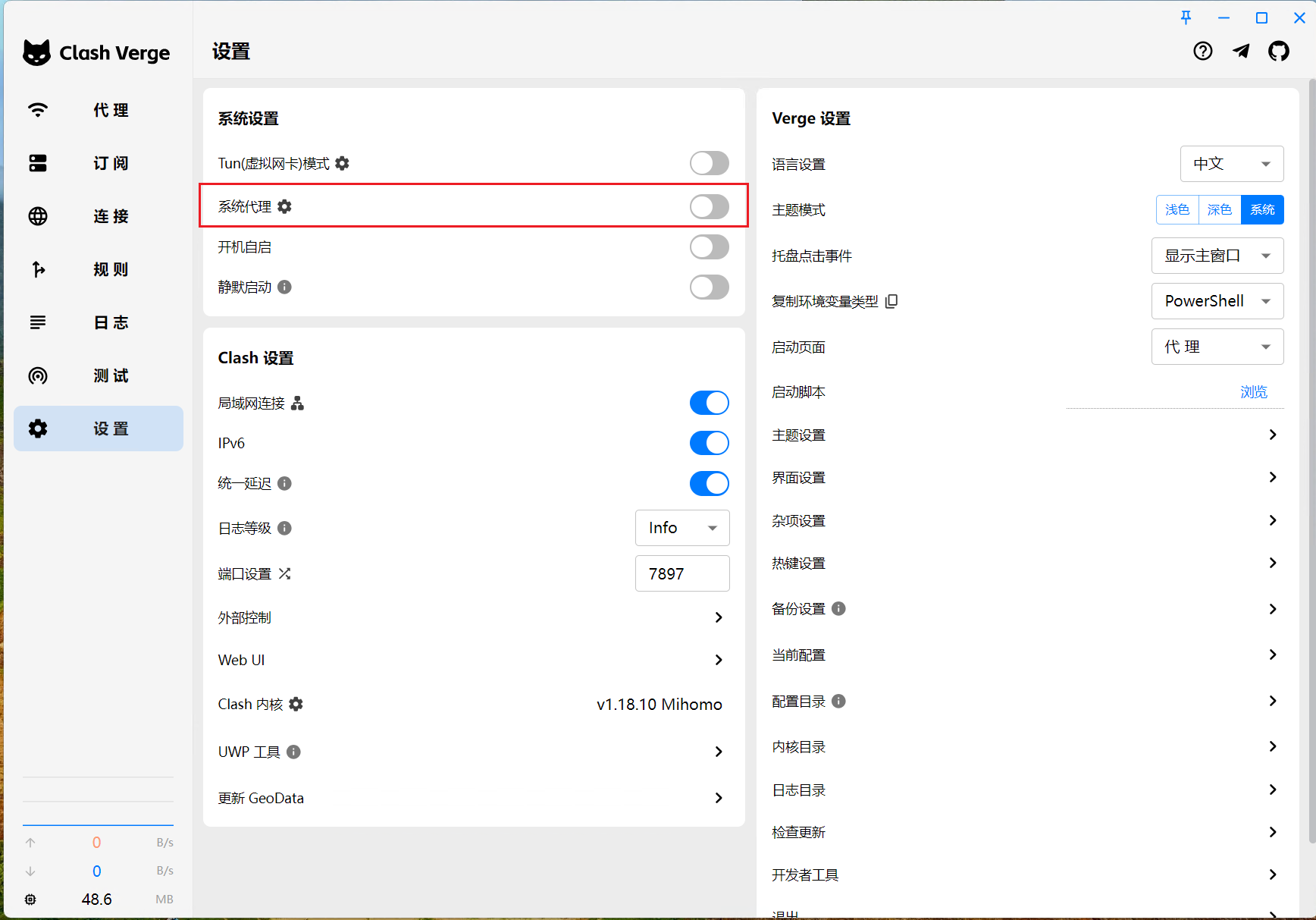Enable the system proxy toggle
Viewport: 1316px width, 920px height.
point(709,206)
